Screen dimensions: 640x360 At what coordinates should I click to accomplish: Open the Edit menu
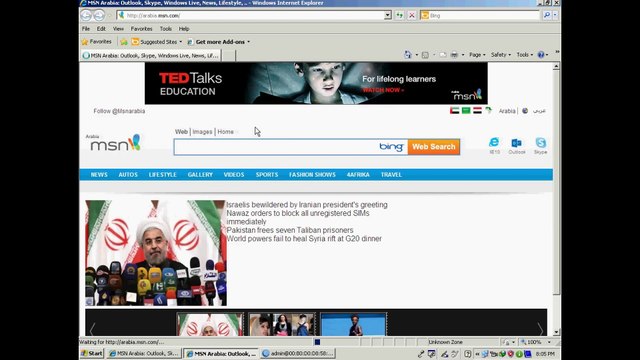coord(101,29)
